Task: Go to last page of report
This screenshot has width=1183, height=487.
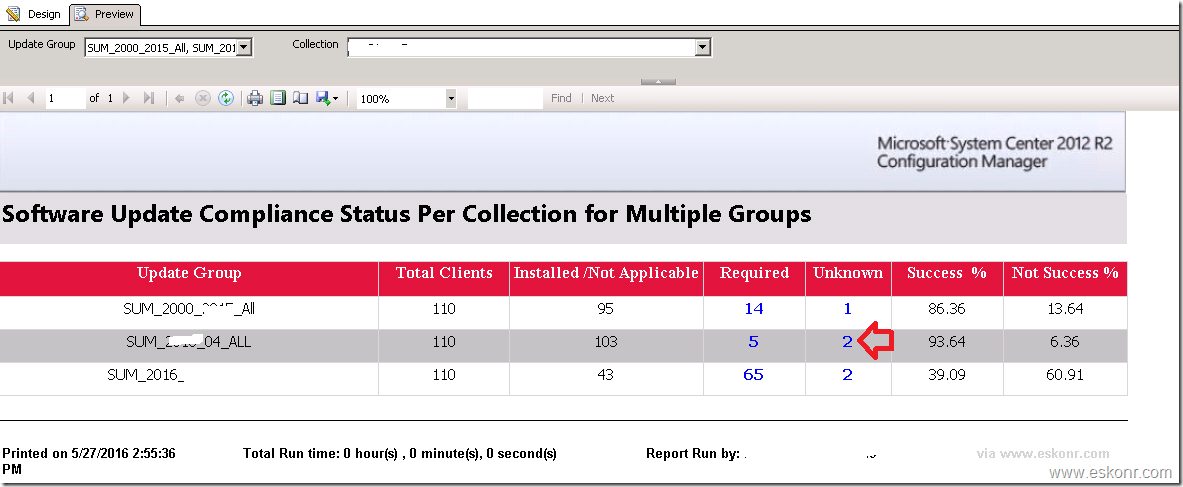Action: coord(148,98)
